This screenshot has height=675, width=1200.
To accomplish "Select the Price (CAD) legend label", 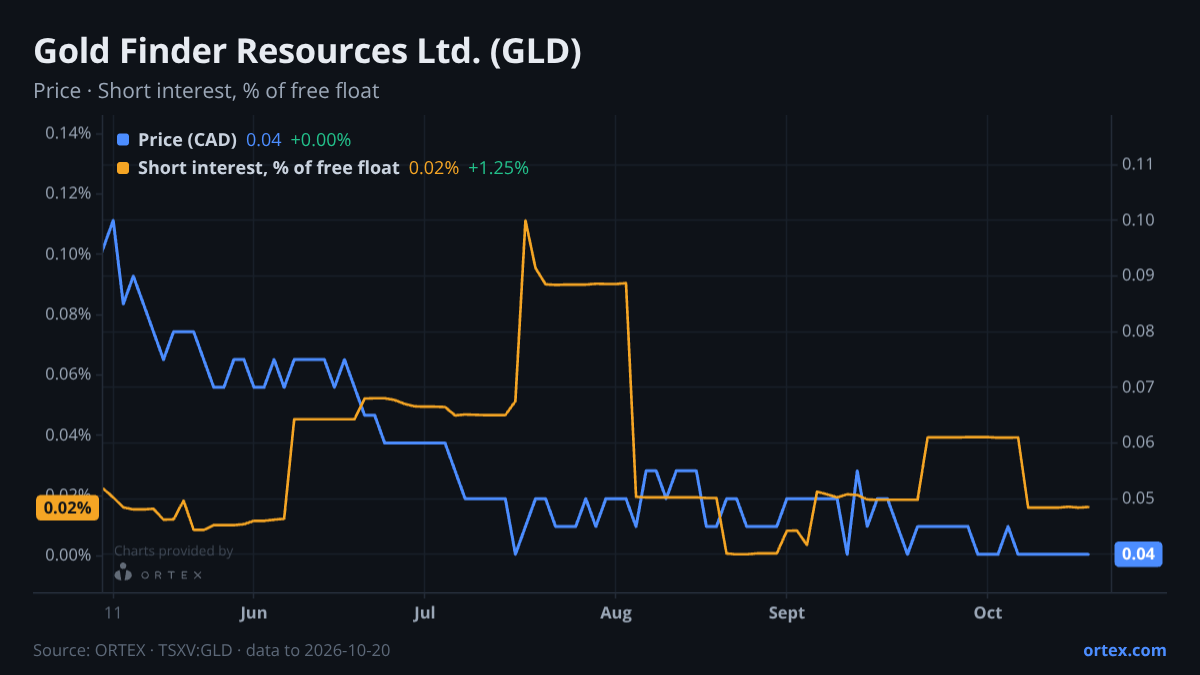I will (187, 140).
